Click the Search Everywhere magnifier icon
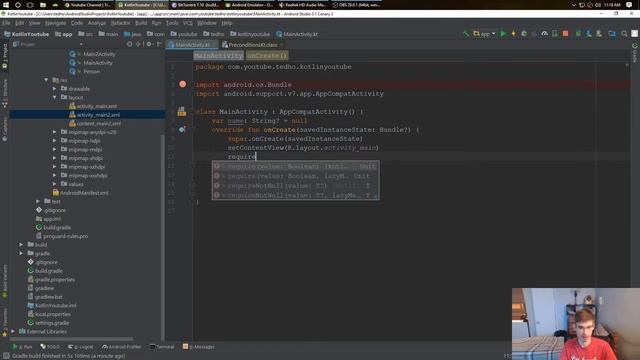The width and height of the screenshot is (640, 360). [624, 34]
